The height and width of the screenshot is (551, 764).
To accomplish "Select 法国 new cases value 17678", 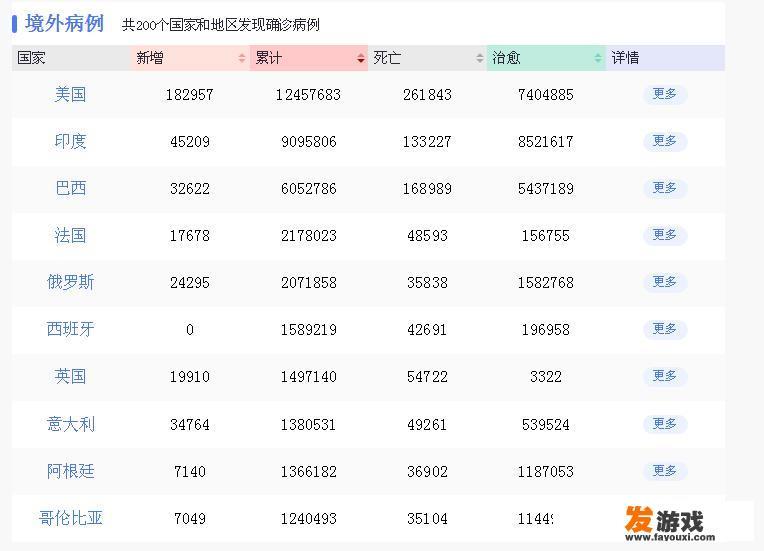I will (190, 236).
